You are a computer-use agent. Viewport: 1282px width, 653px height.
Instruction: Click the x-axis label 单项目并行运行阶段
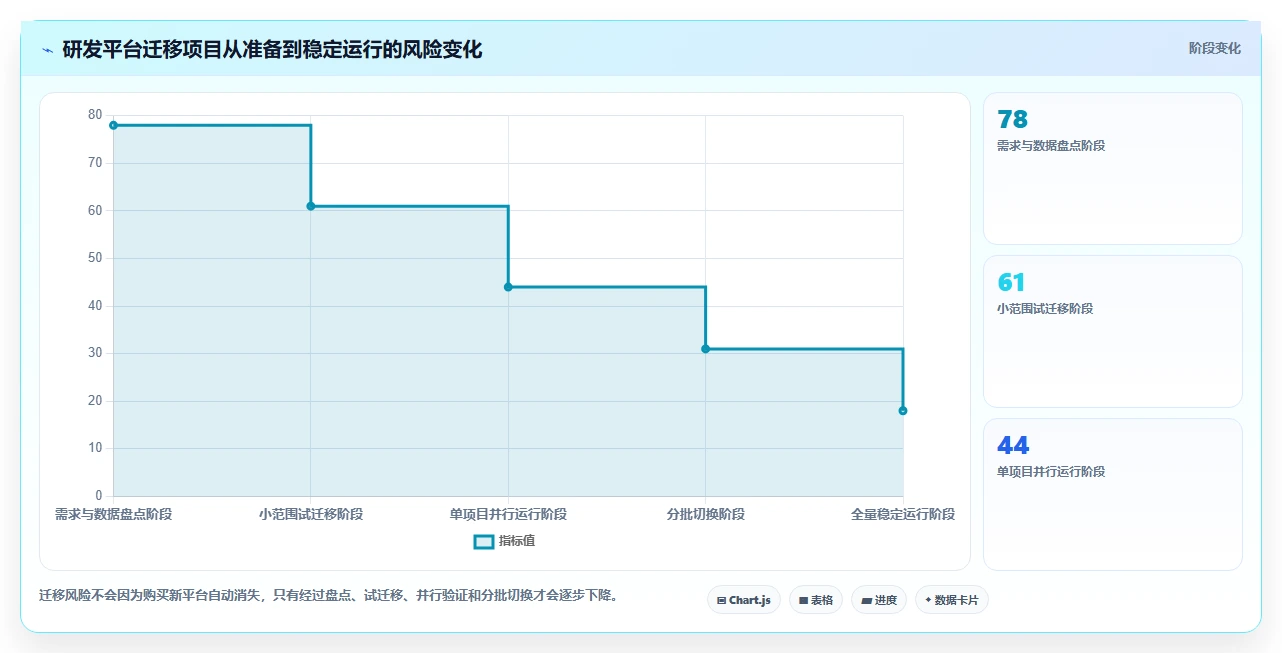(508, 515)
